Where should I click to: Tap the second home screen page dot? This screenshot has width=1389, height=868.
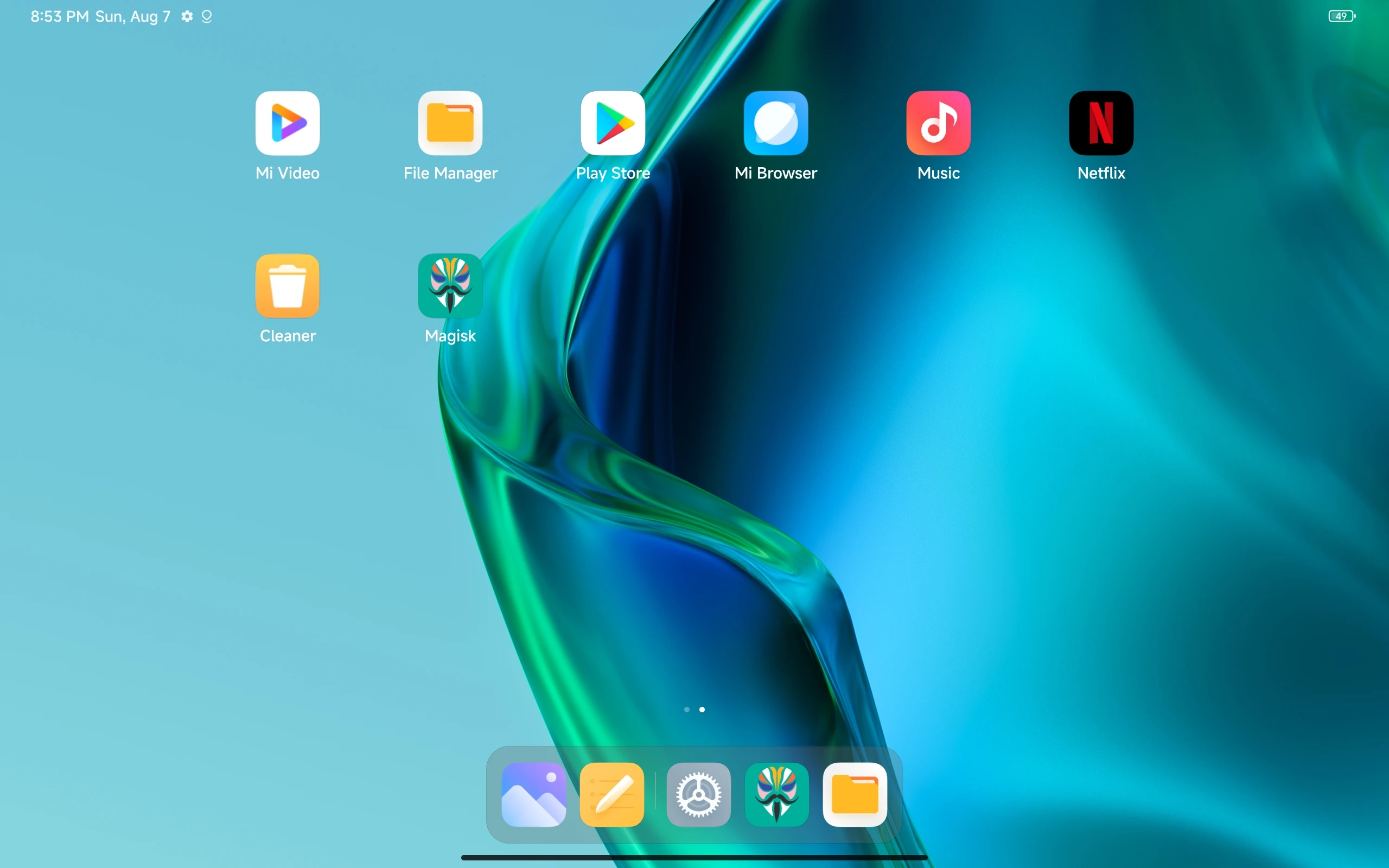[x=702, y=710]
